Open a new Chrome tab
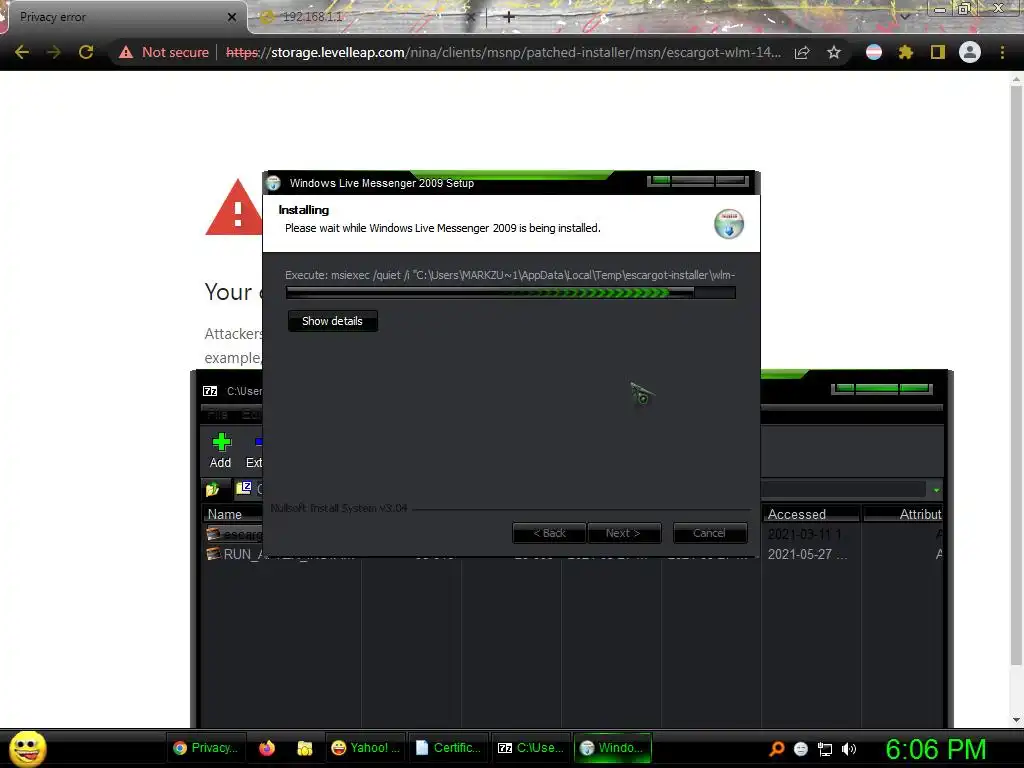This screenshot has height=768, width=1024. click(509, 17)
